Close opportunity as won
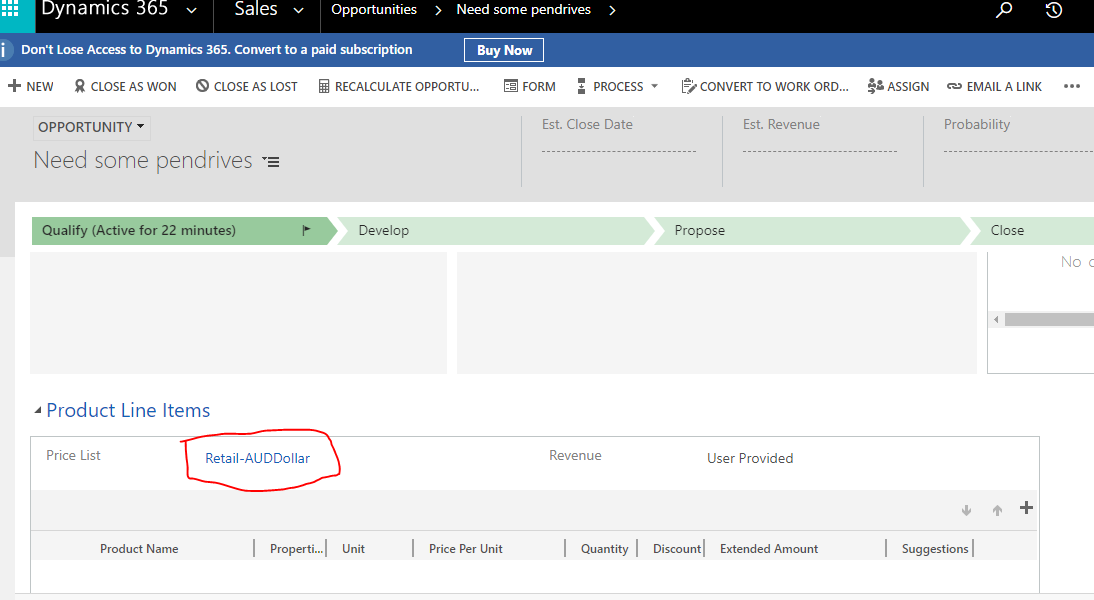The height and width of the screenshot is (600, 1094). click(x=126, y=87)
